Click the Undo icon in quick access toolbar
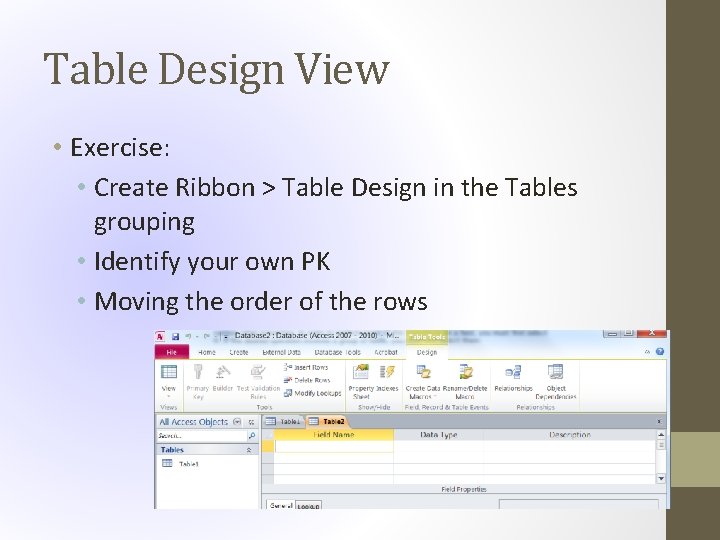720x540 pixels. (189, 337)
